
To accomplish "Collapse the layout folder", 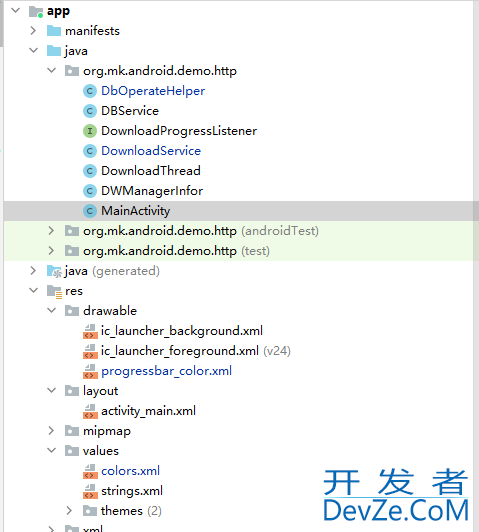I will (52, 391).
